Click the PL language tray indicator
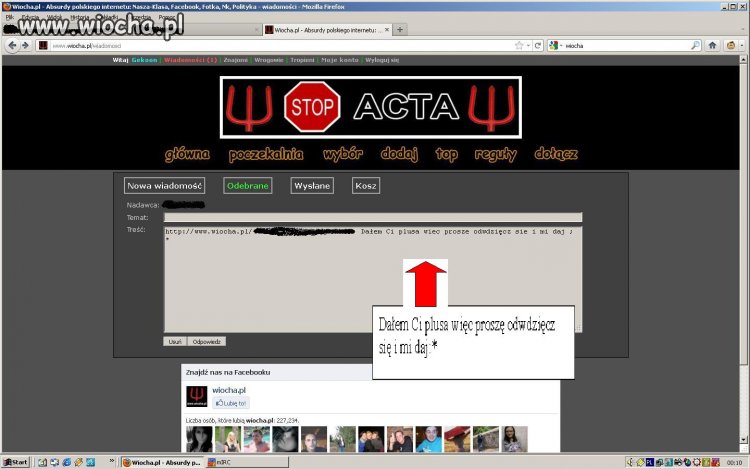This screenshot has height=469, width=750. pyautogui.click(x=650, y=462)
